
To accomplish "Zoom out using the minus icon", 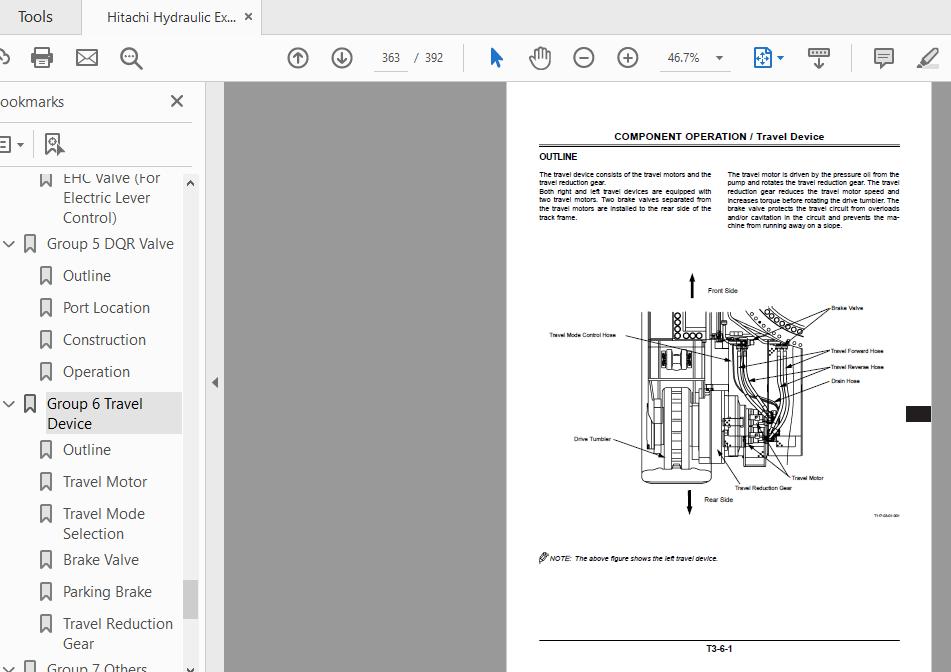I will [584, 57].
